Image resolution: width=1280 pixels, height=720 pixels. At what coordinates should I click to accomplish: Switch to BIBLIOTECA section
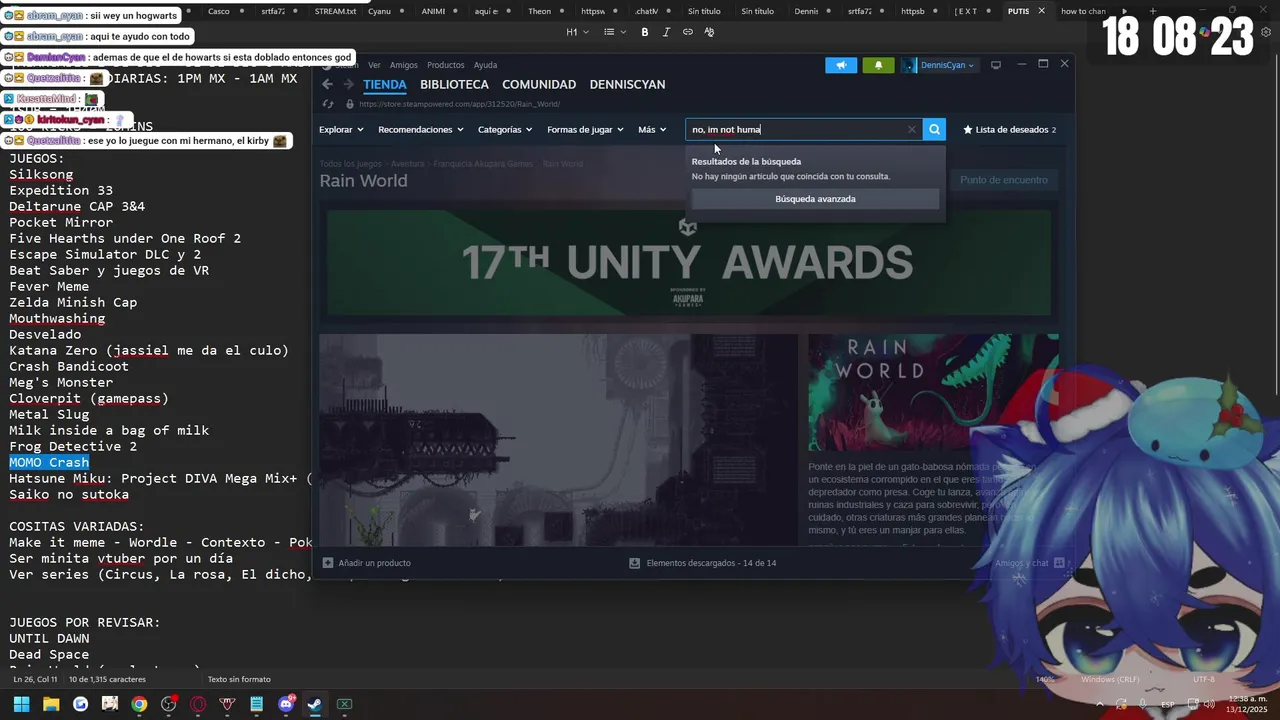click(x=454, y=84)
